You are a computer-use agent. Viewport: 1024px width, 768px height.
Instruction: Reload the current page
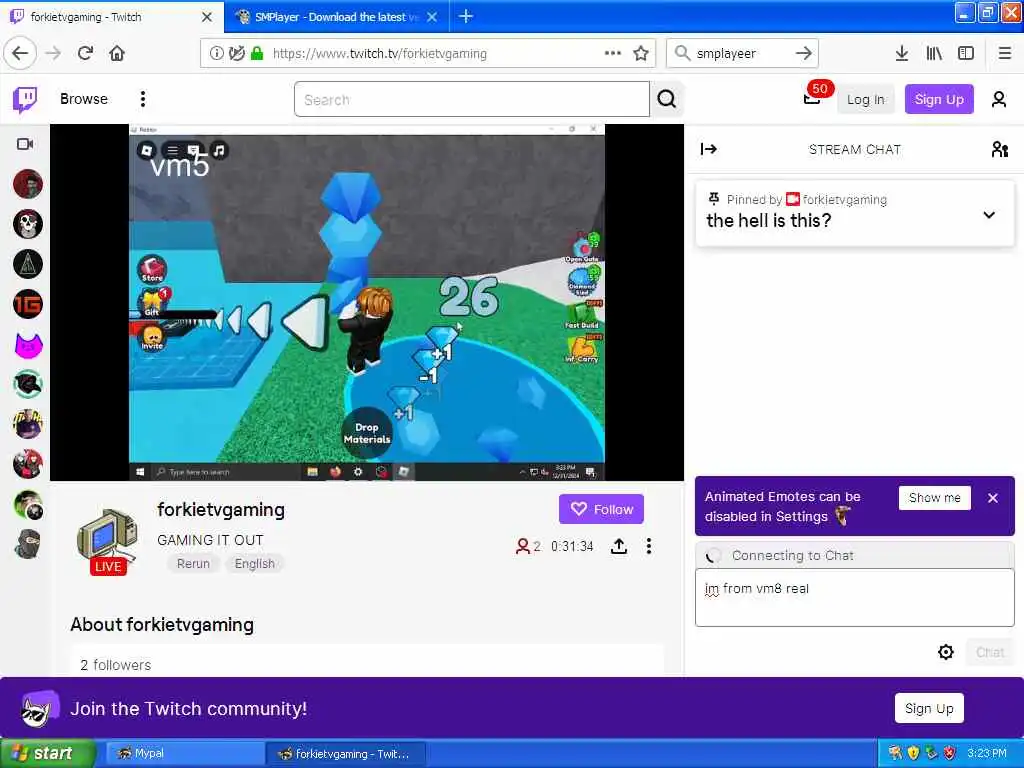(85, 54)
